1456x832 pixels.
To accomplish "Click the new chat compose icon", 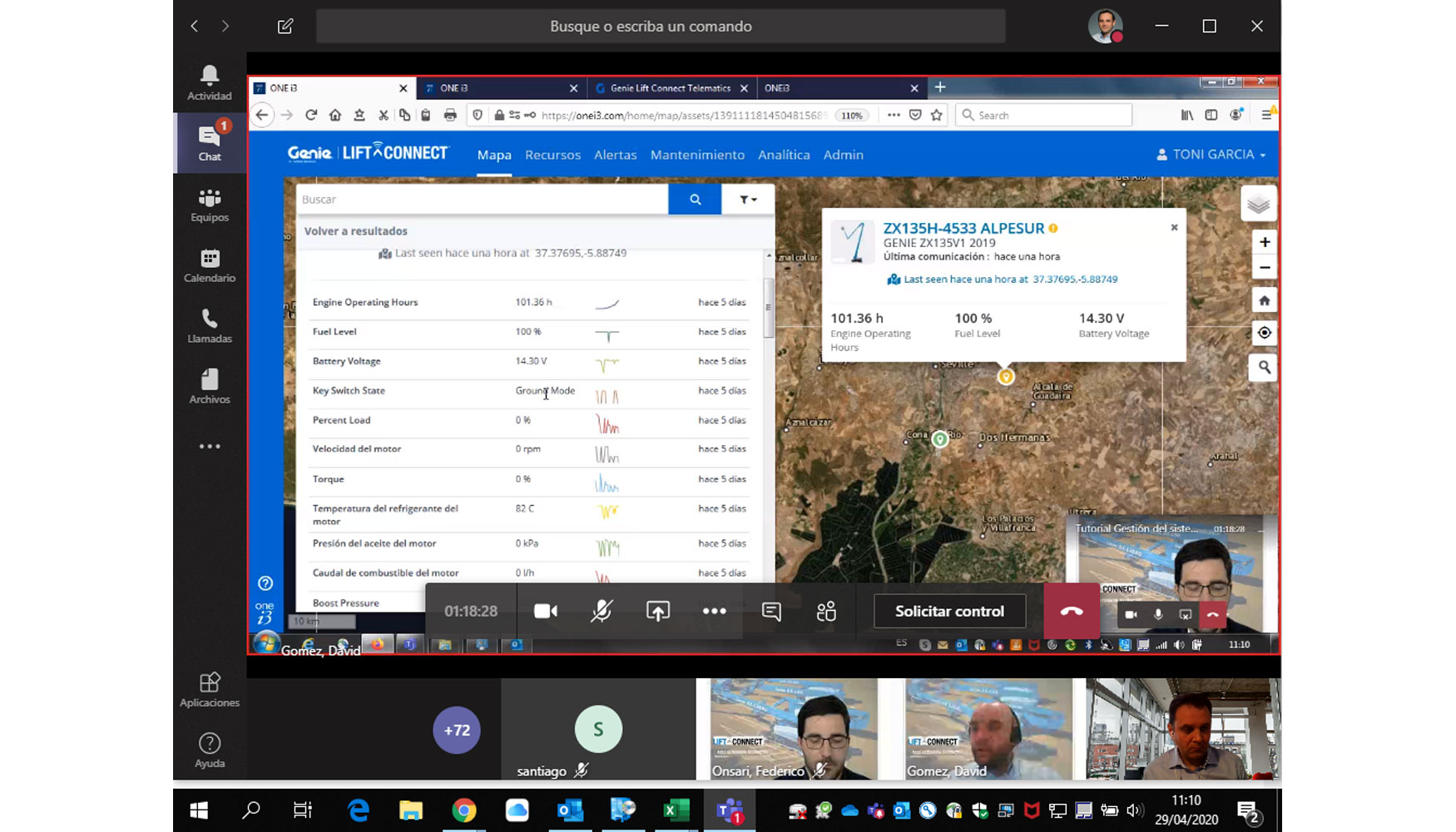I will [285, 27].
